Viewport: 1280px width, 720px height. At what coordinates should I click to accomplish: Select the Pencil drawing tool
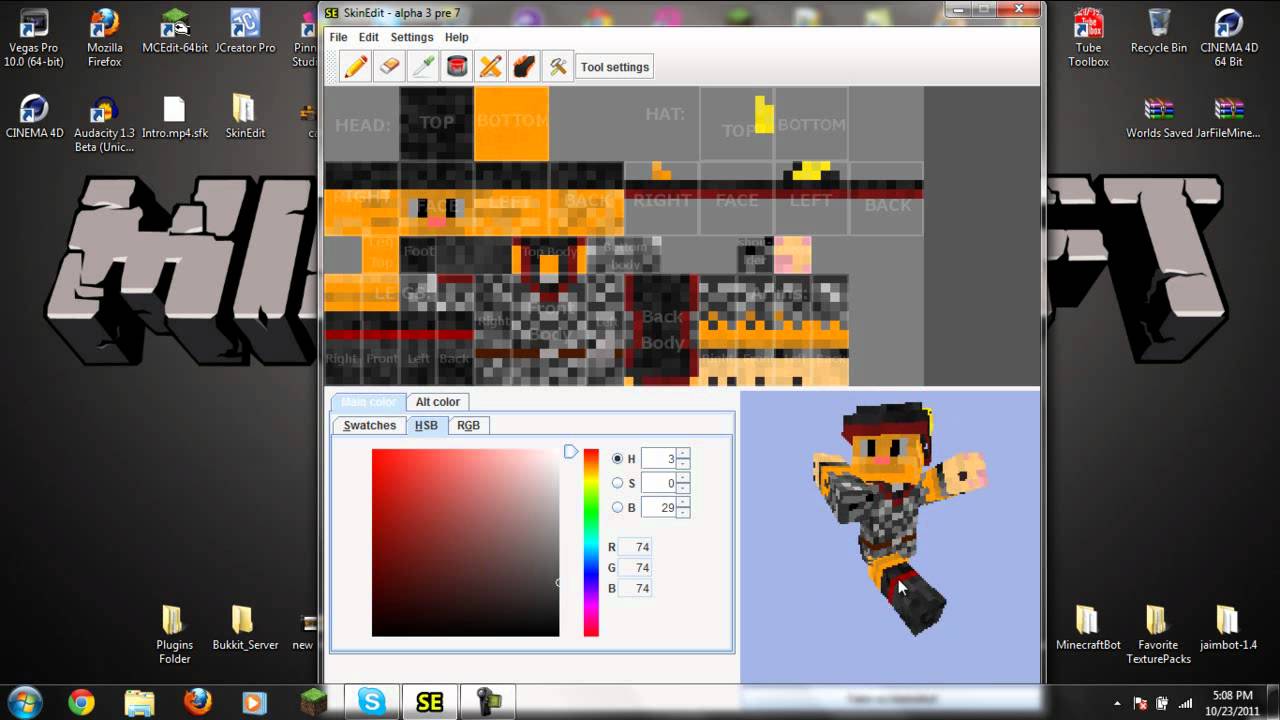point(356,67)
